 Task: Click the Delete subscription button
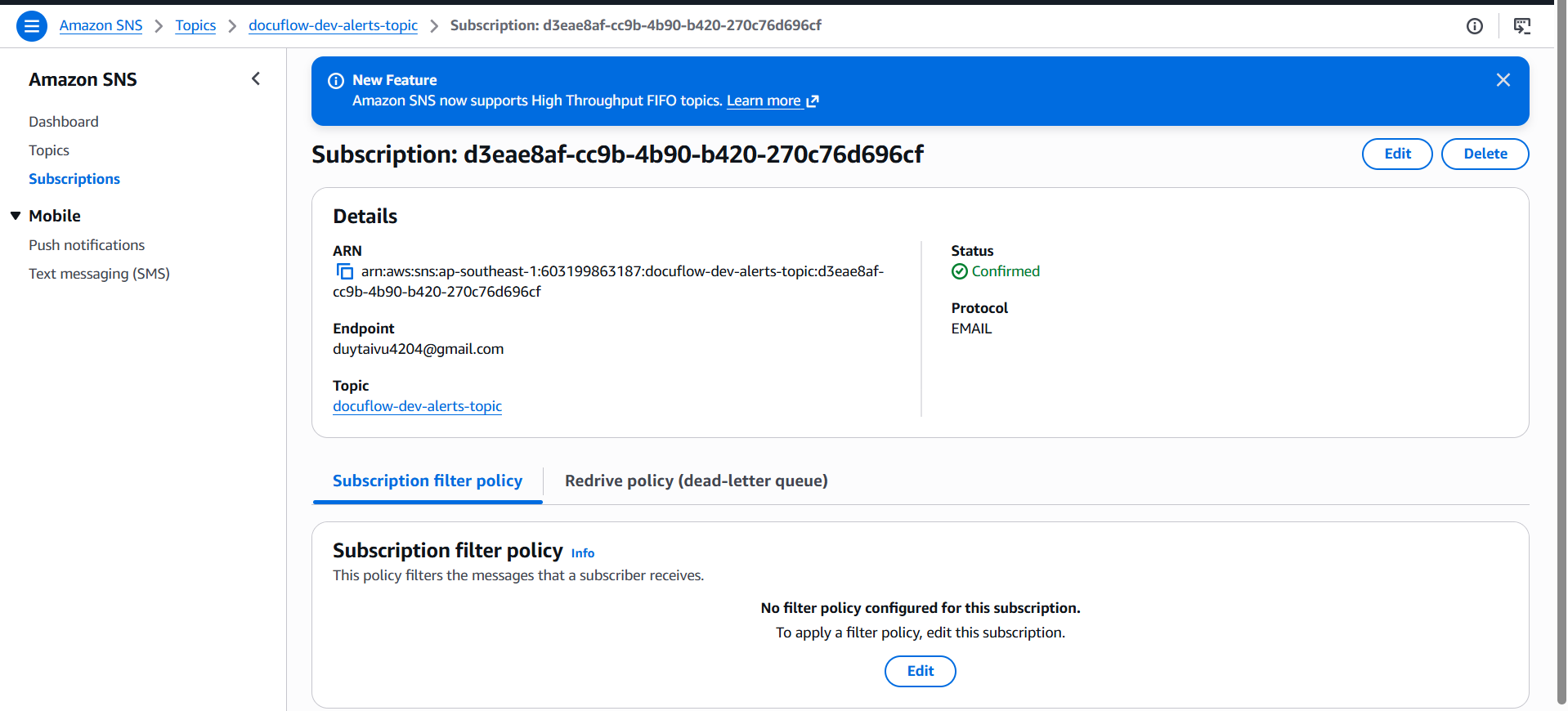tap(1485, 154)
